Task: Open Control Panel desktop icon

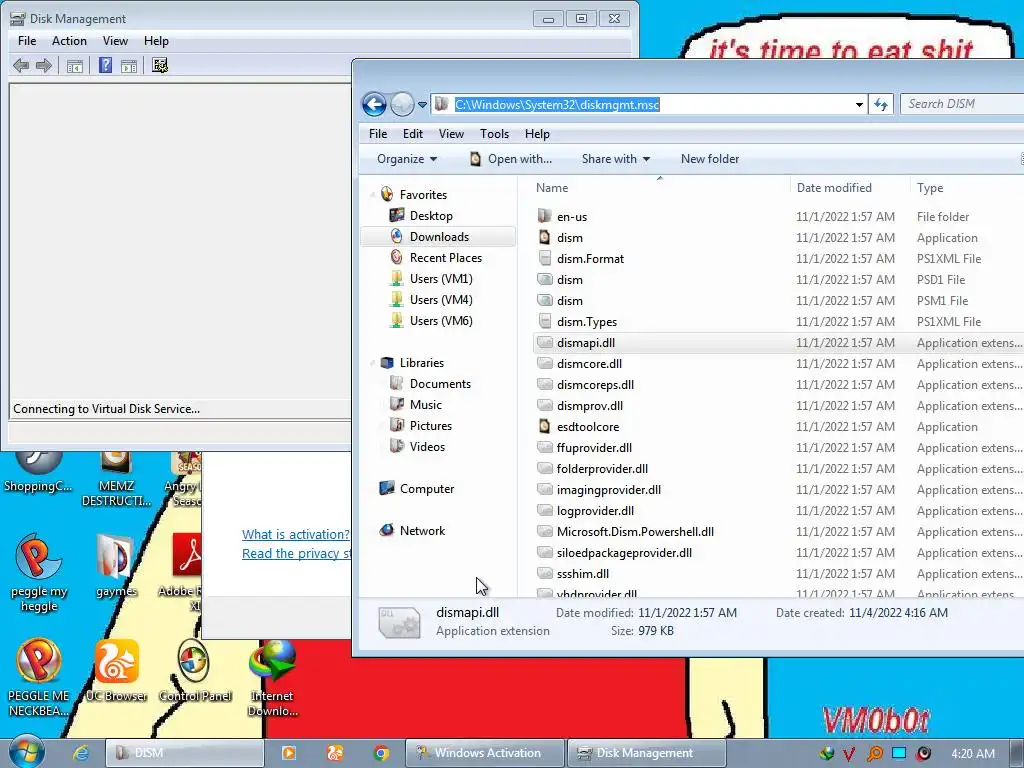Action: (x=195, y=670)
